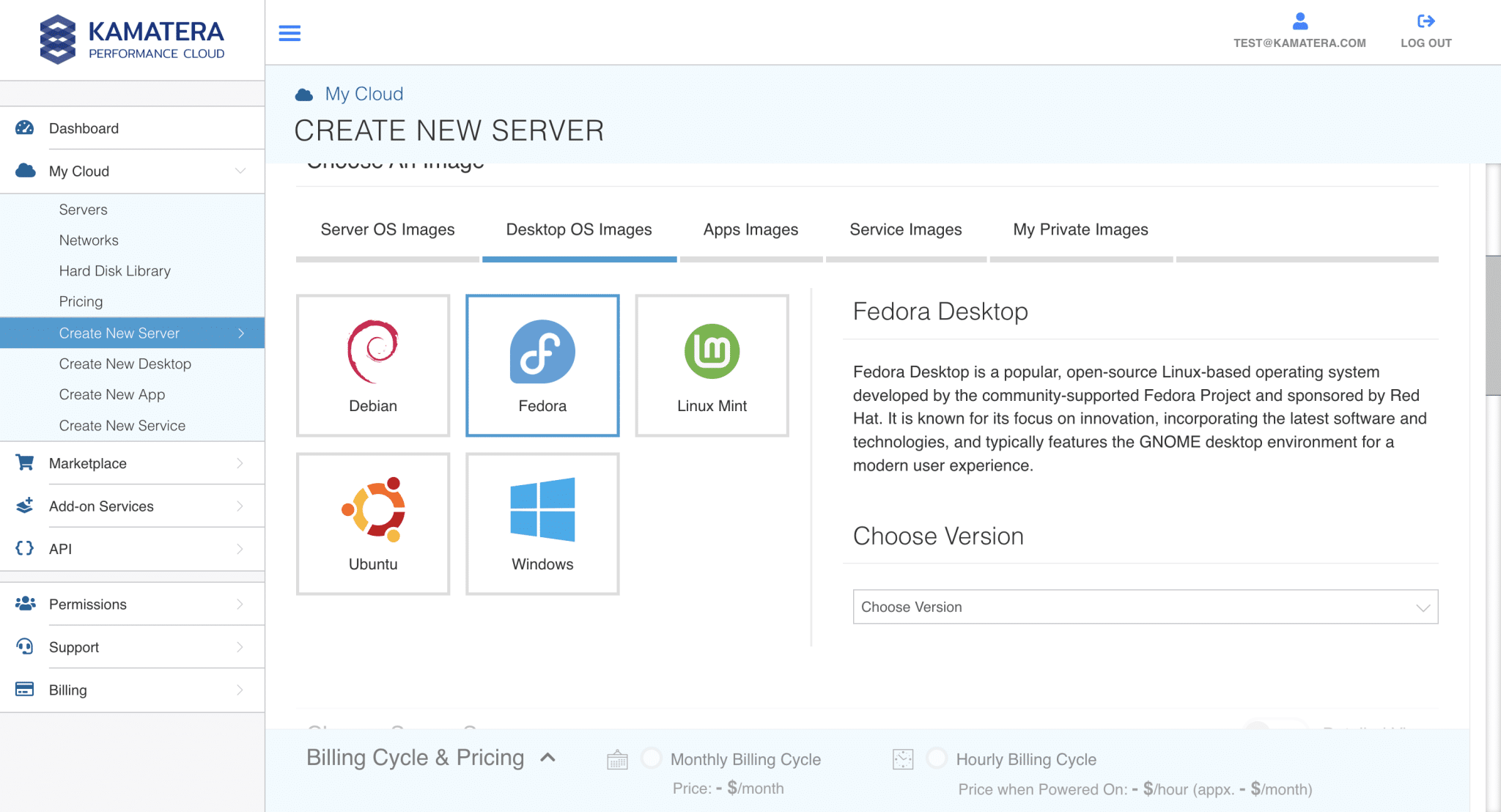Viewport: 1501px width, 812px height.
Task: Choose the Ubuntu desktop image
Action: coord(373,523)
